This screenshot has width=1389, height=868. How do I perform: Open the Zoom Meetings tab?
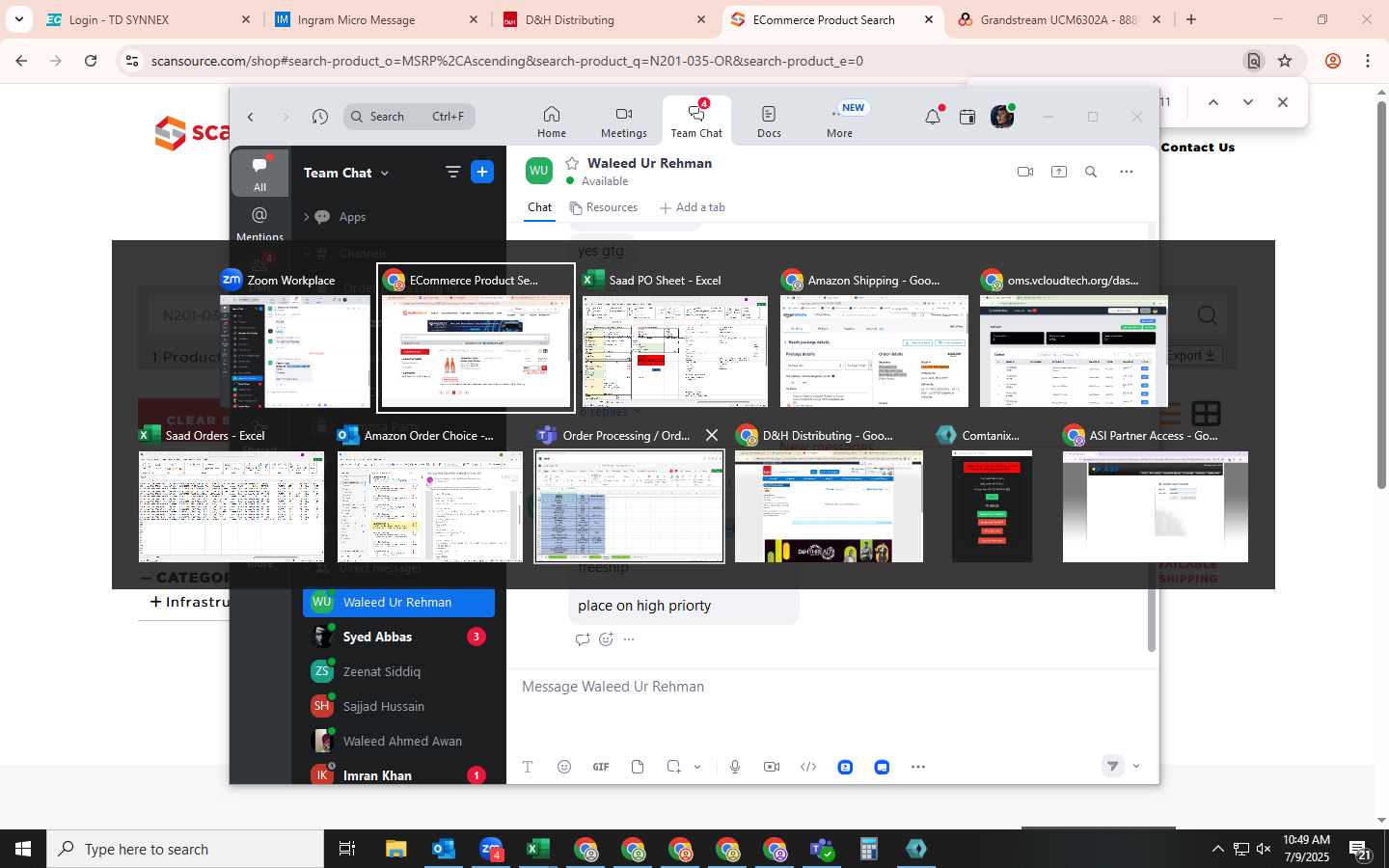pyautogui.click(x=624, y=122)
